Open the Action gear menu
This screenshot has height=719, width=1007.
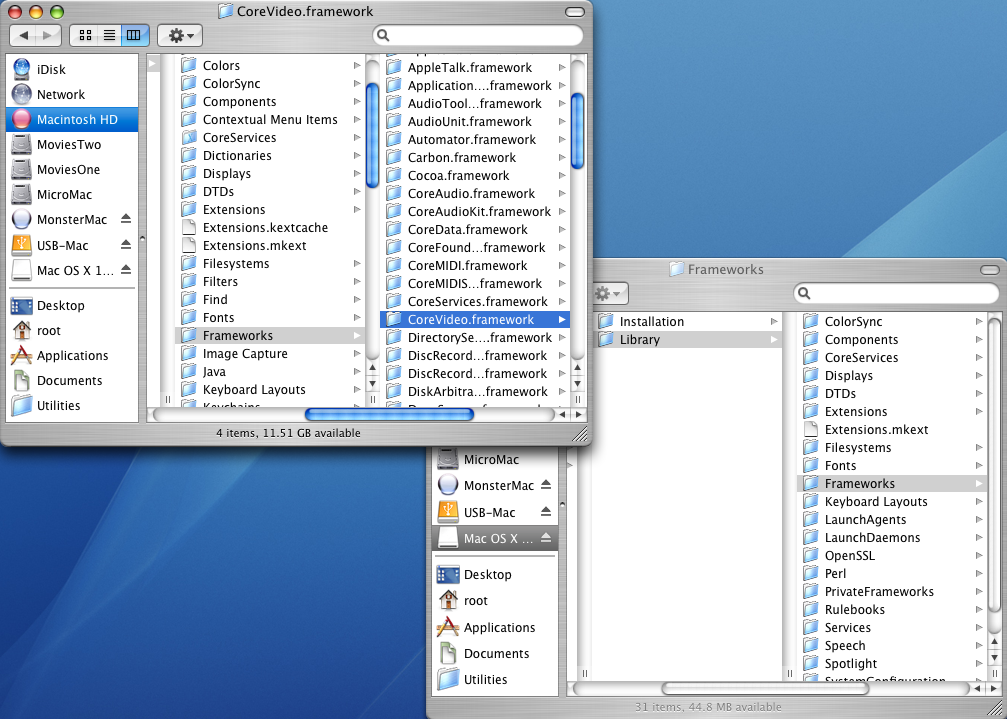coord(179,35)
